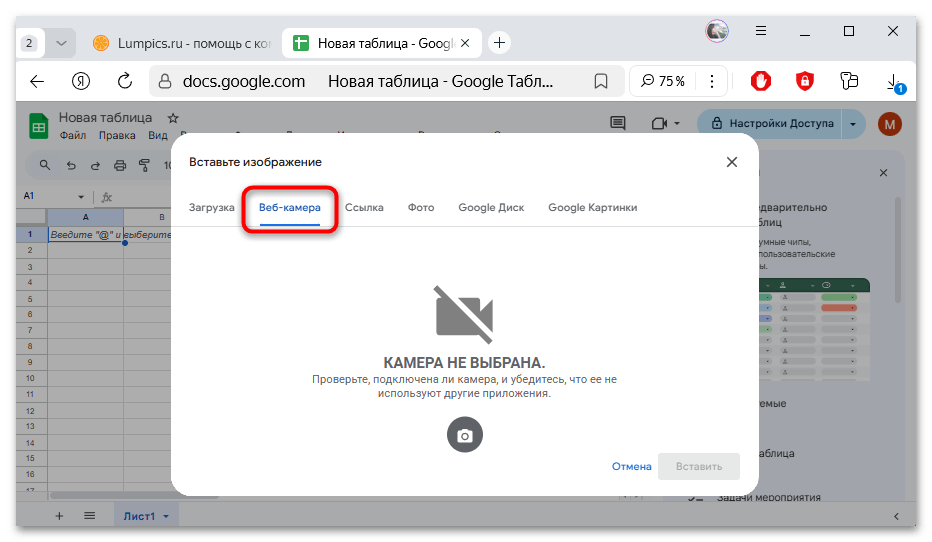Click the red shield lock extension icon

pyautogui.click(x=805, y=81)
